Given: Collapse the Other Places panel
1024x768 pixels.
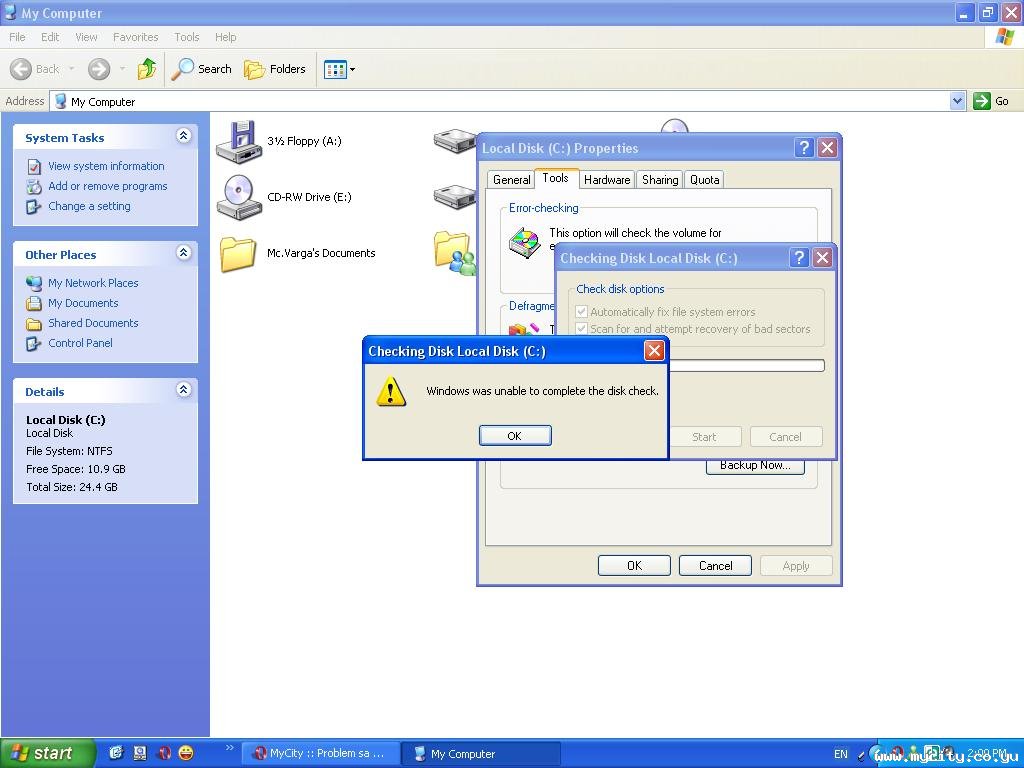Looking at the screenshot, I should click(x=184, y=253).
